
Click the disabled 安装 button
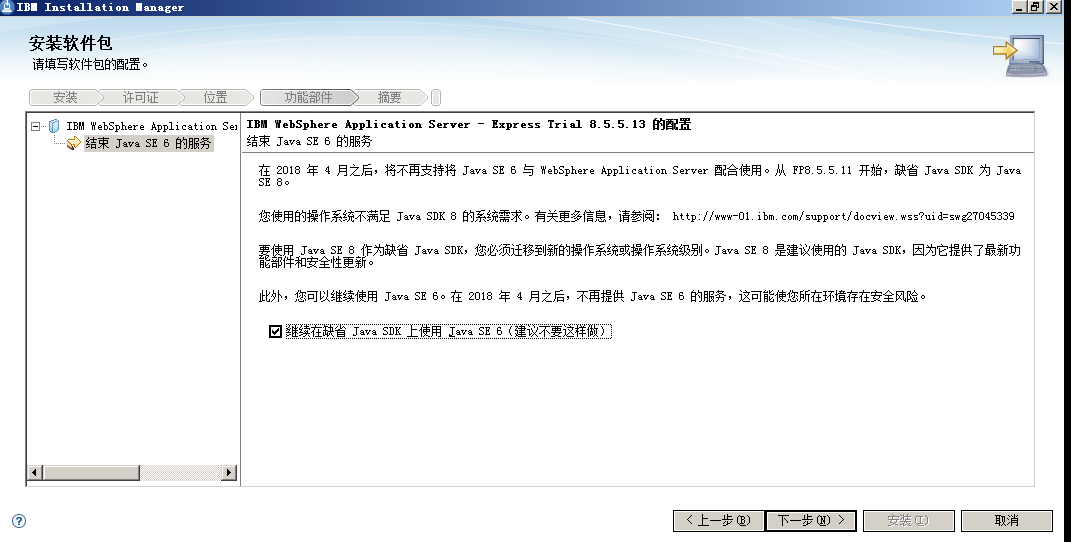(908, 521)
